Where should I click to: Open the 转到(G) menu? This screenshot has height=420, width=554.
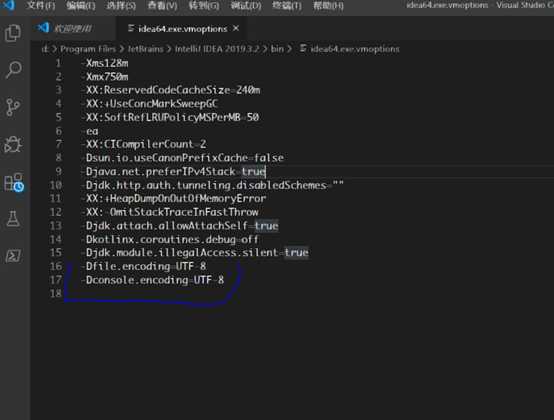click(x=204, y=6)
